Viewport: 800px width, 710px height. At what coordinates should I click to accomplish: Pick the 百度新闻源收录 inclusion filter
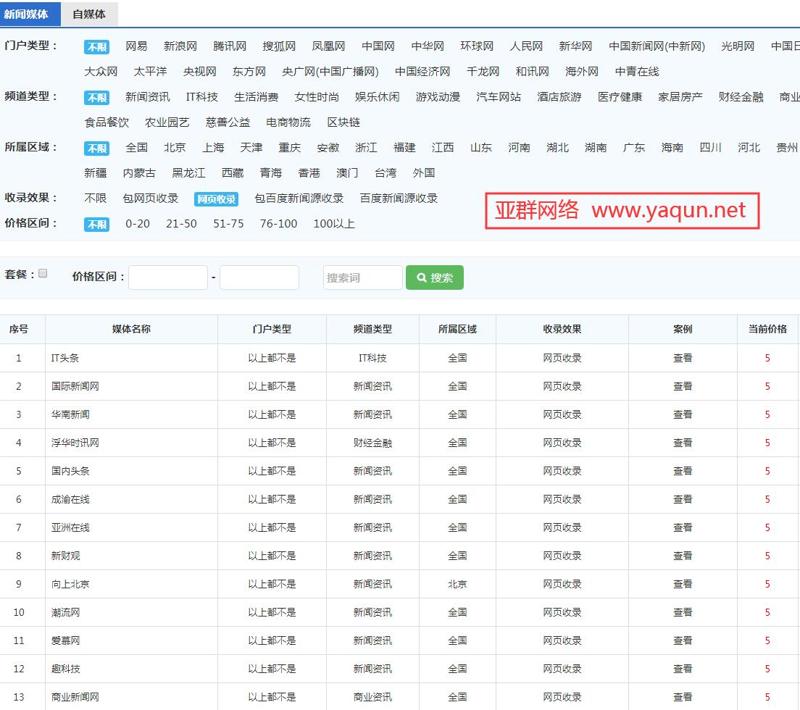coord(399,198)
